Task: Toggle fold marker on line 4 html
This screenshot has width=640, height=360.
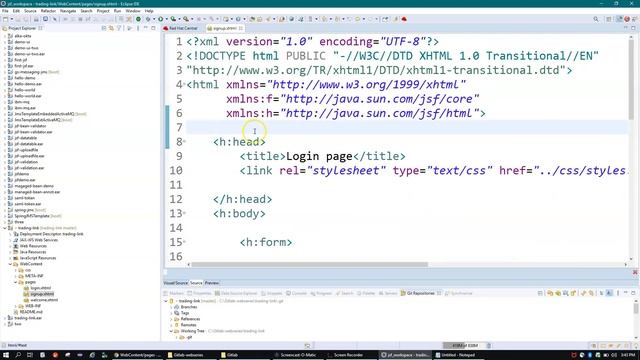Action: pos(184,84)
